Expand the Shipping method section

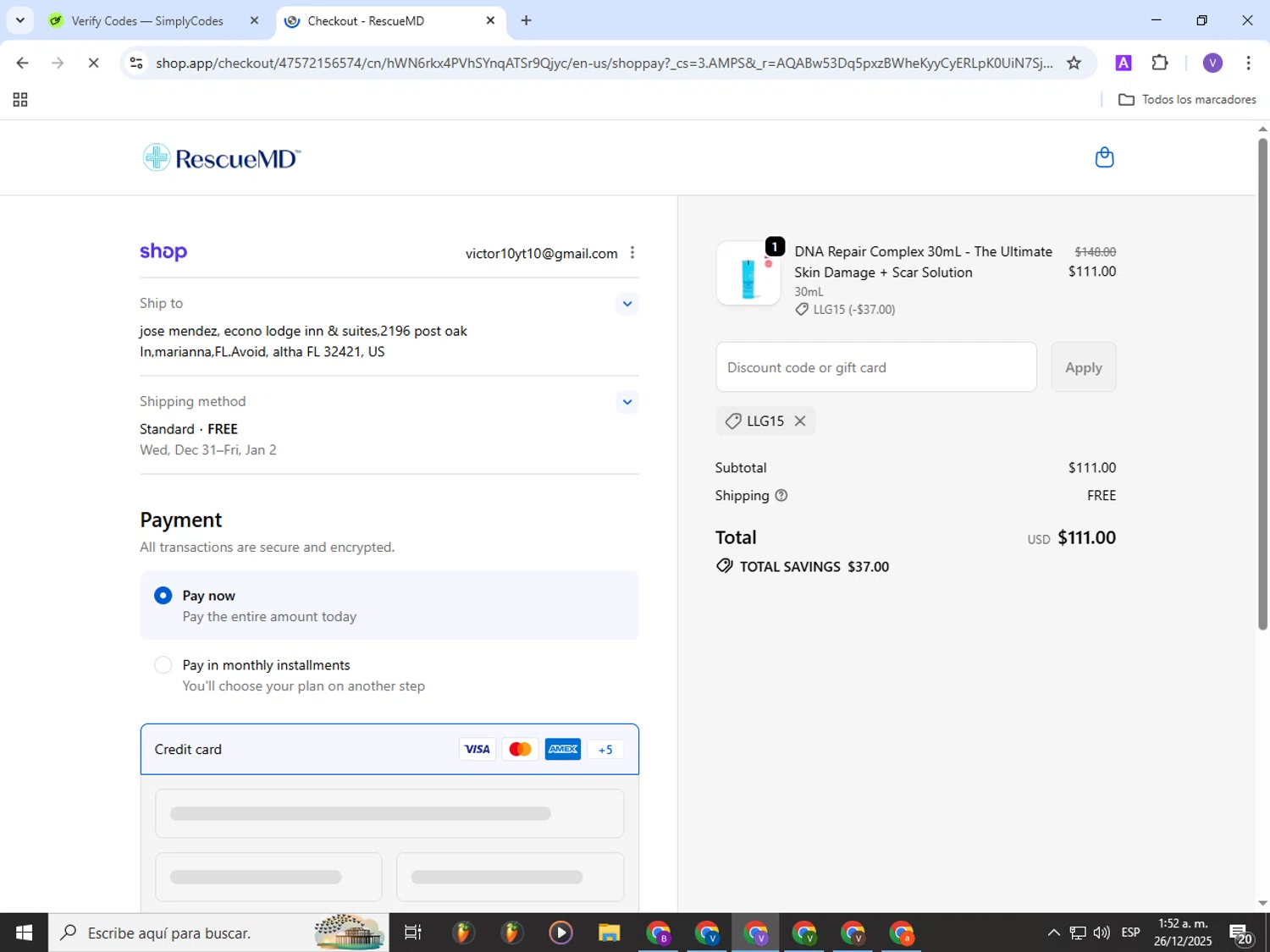pos(627,402)
